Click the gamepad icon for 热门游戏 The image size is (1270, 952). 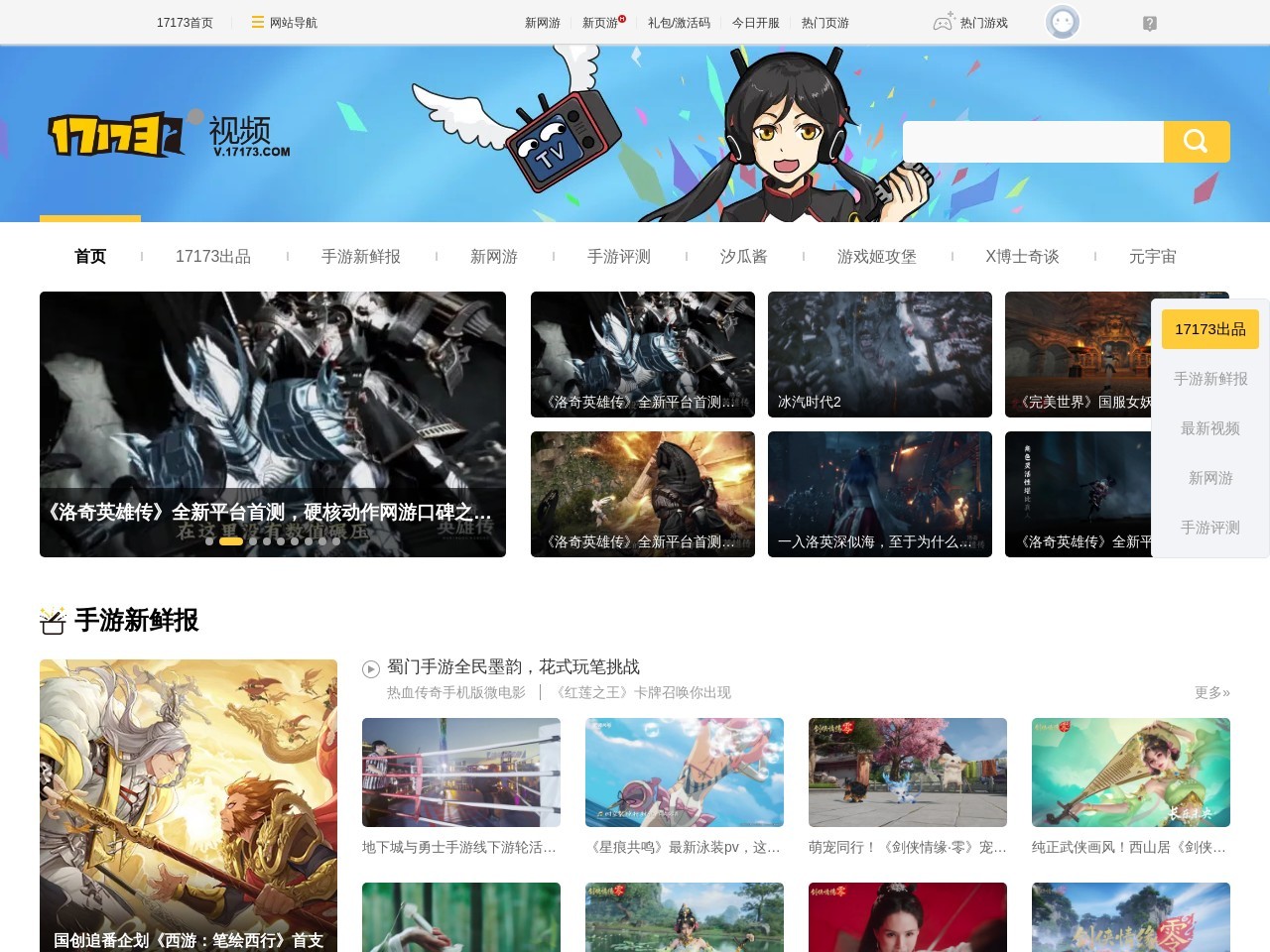(943, 22)
